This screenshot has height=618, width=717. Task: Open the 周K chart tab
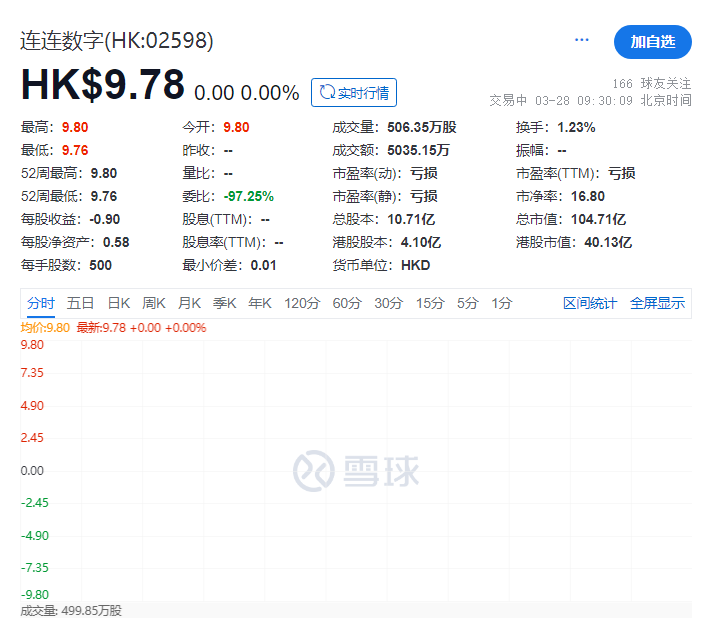(x=154, y=303)
